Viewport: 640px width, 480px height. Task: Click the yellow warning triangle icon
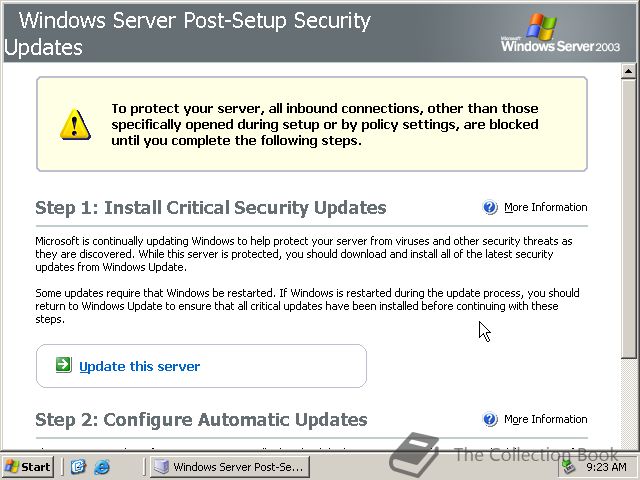(75, 124)
